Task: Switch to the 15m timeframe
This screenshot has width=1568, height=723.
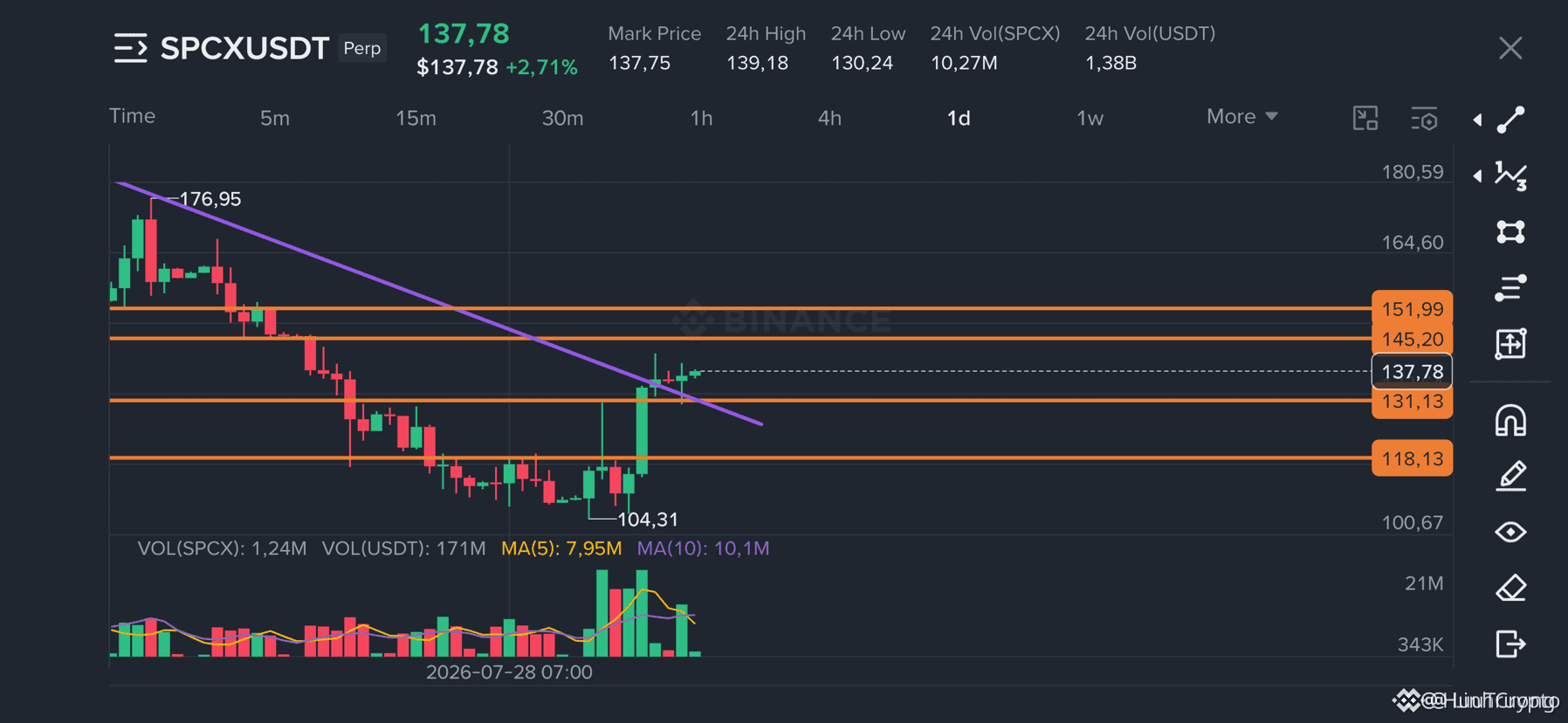Action: tap(416, 118)
